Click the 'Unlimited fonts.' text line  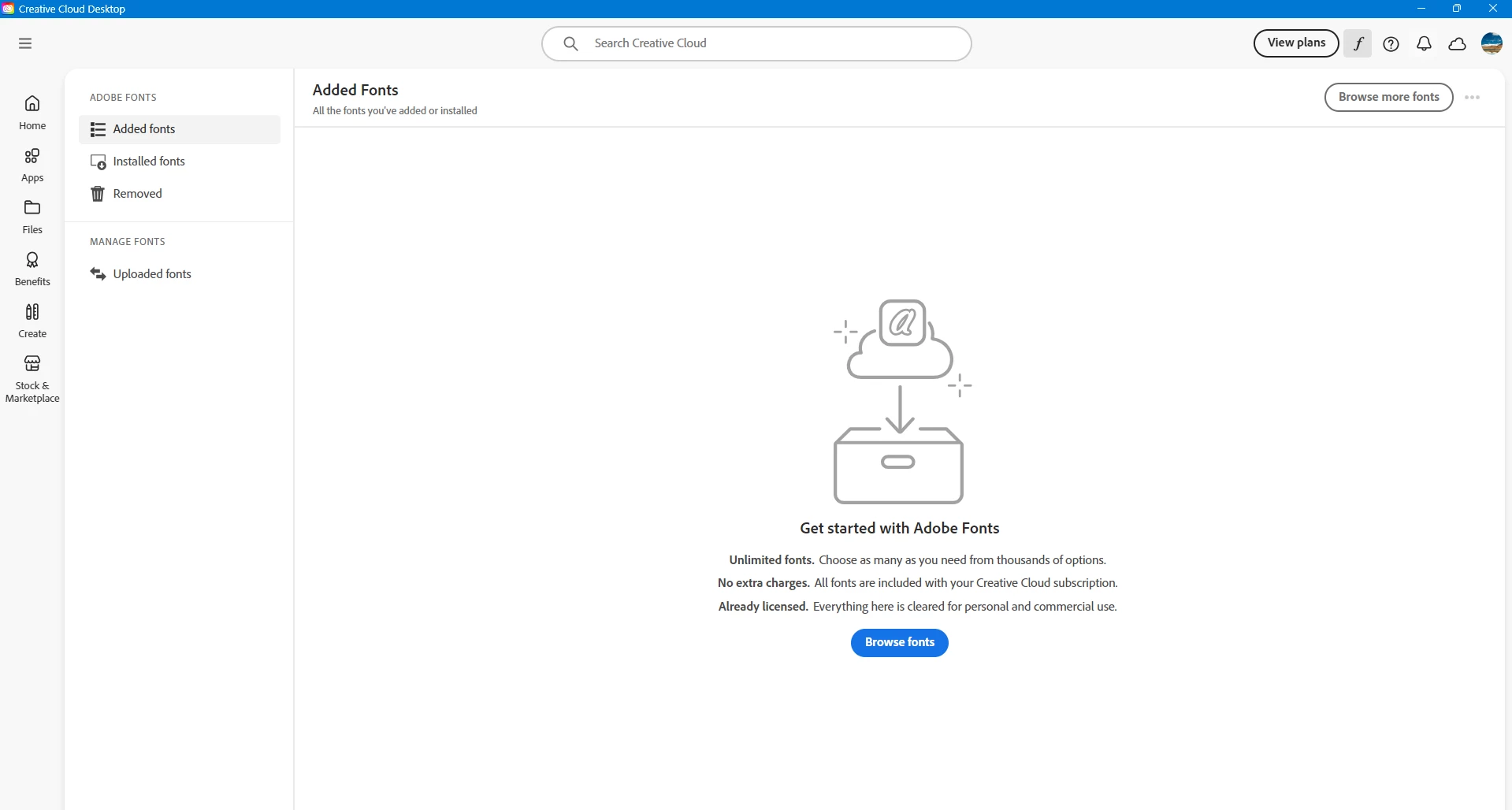pos(918,560)
